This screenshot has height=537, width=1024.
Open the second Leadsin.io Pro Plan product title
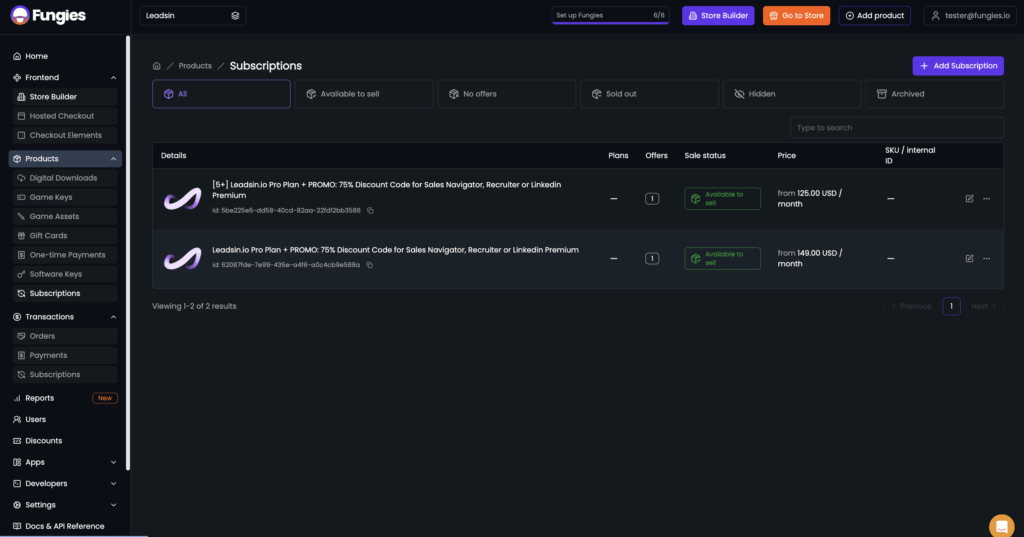point(395,250)
